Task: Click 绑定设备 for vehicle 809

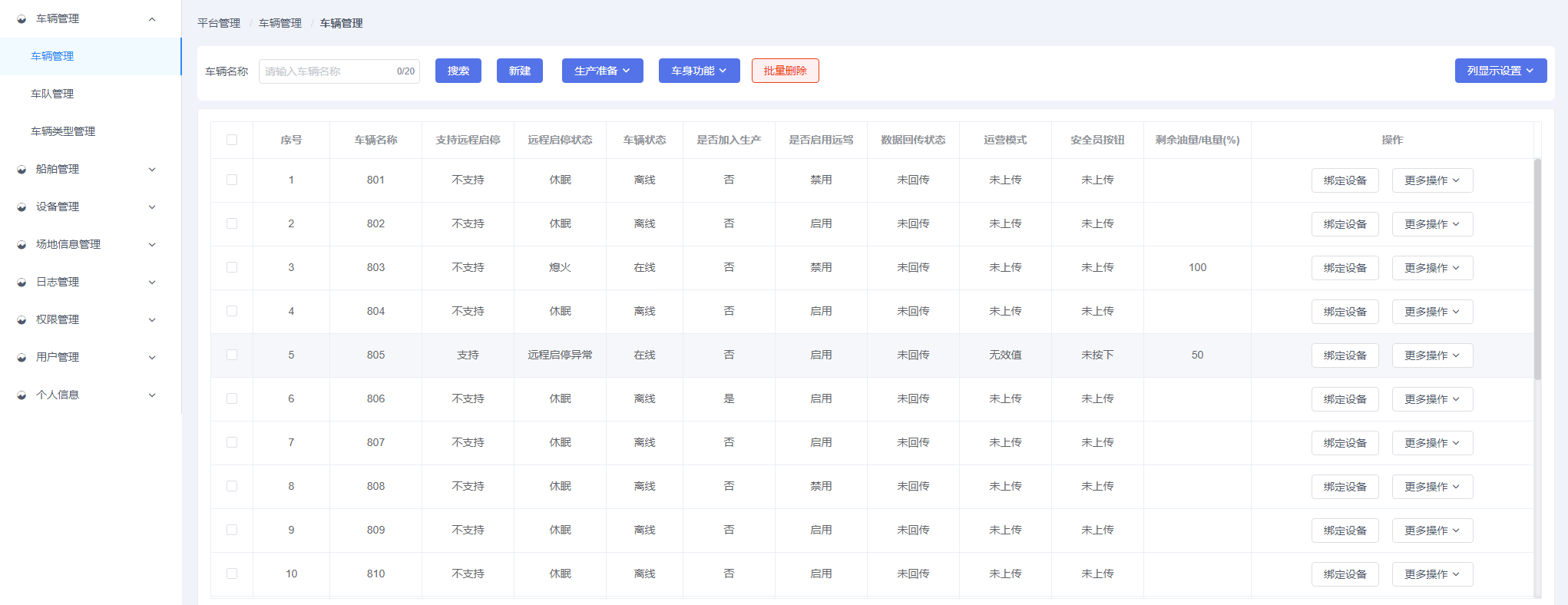Action: (x=1345, y=531)
